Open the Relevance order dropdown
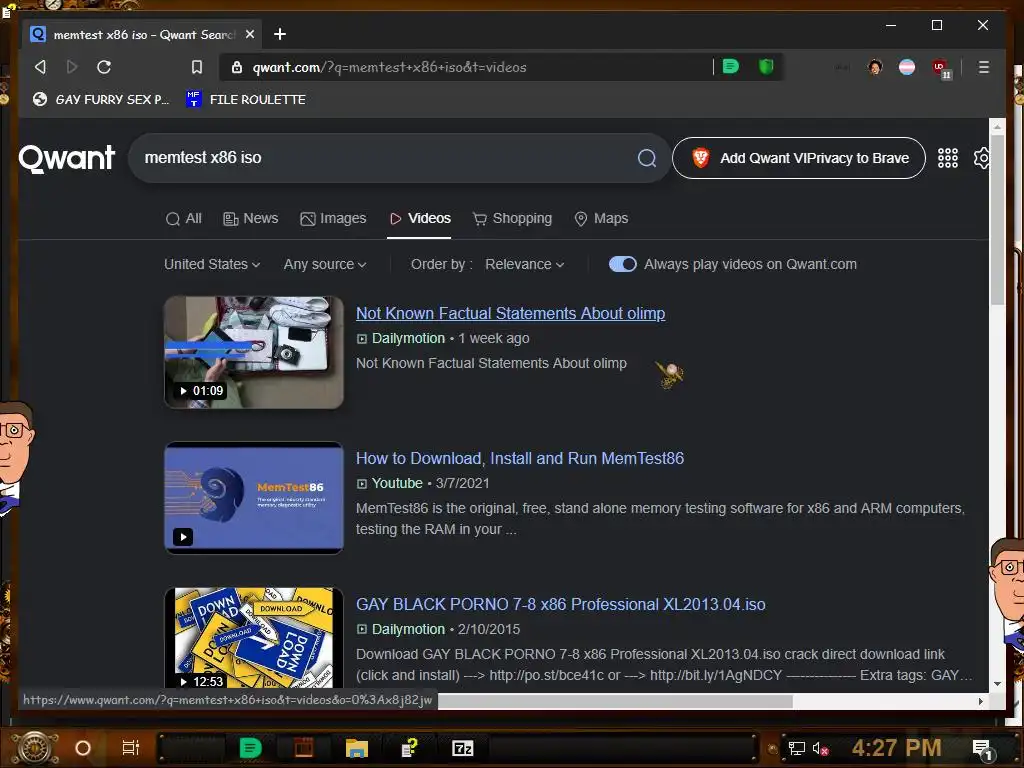Viewport: 1024px width, 768px height. [x=524, y=264]
